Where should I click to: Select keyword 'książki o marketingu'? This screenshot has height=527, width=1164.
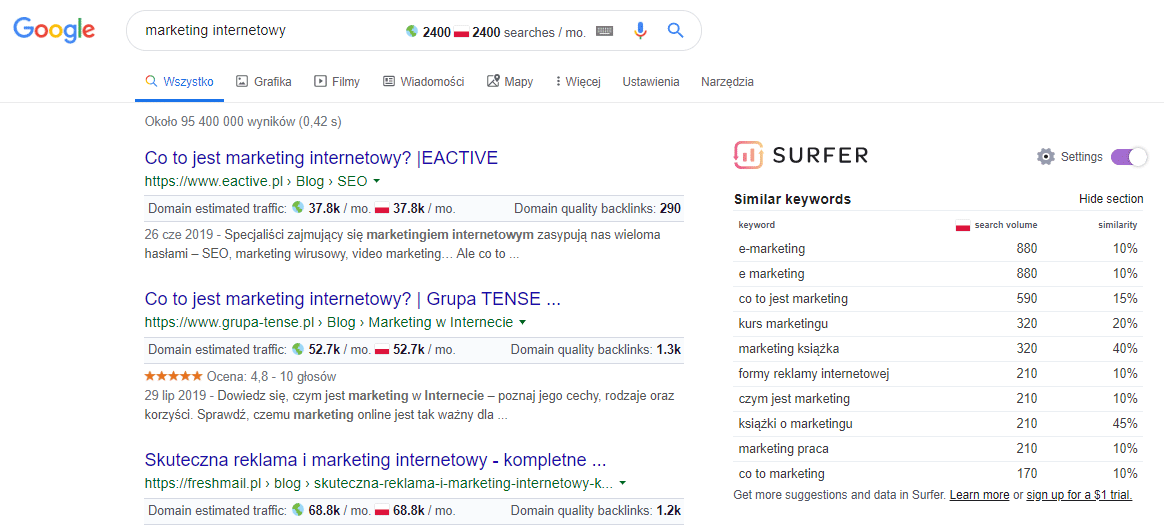[795, 424]
